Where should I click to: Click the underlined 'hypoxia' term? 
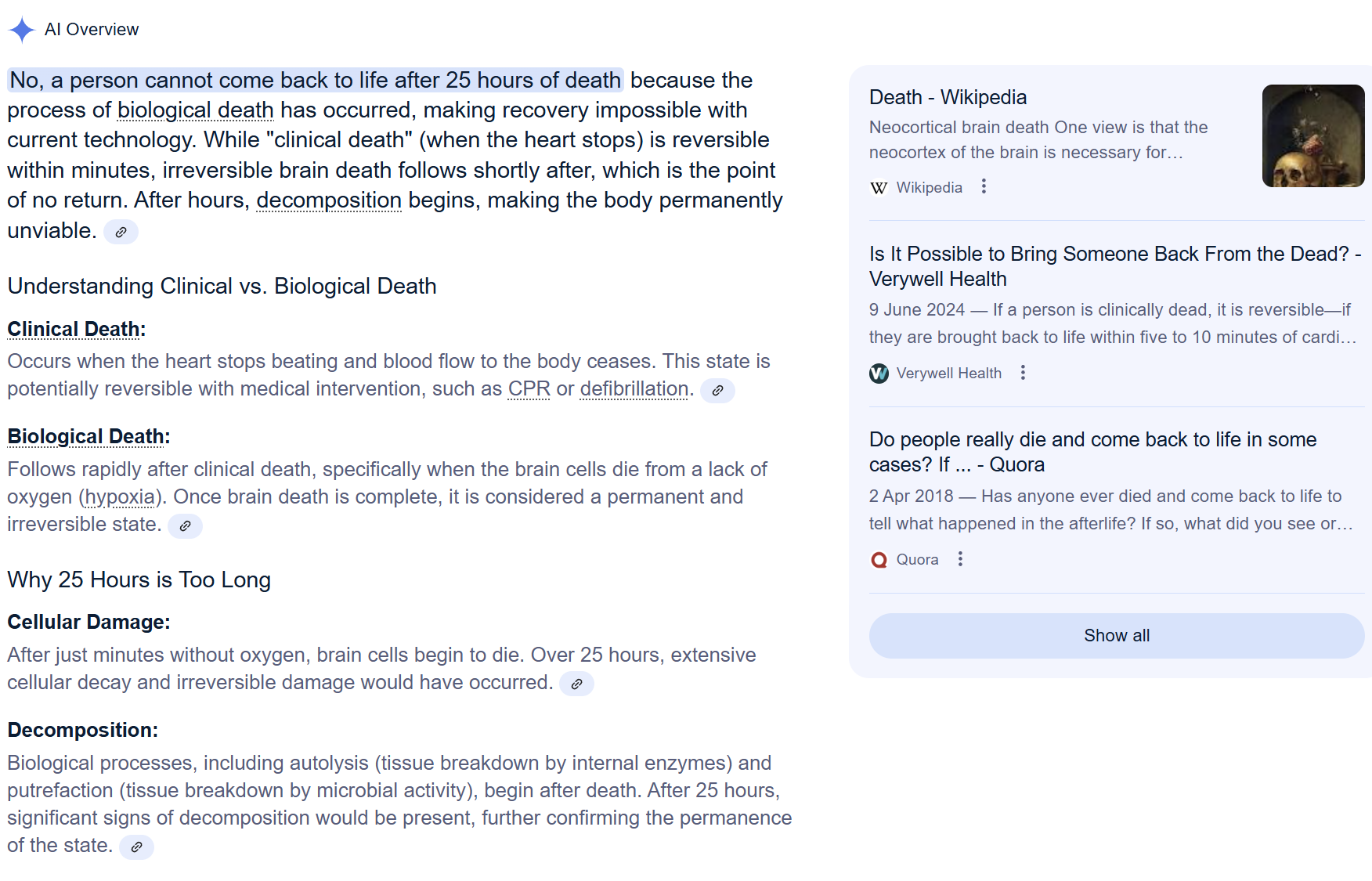(x=120, y=497)
